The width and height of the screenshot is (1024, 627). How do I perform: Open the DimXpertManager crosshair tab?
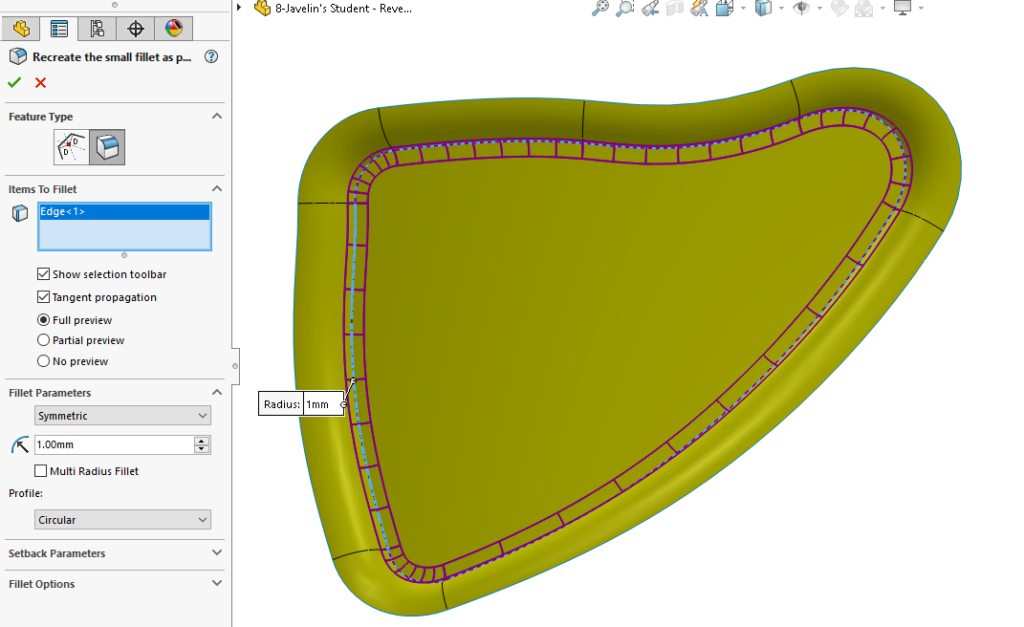coord(136,29)
